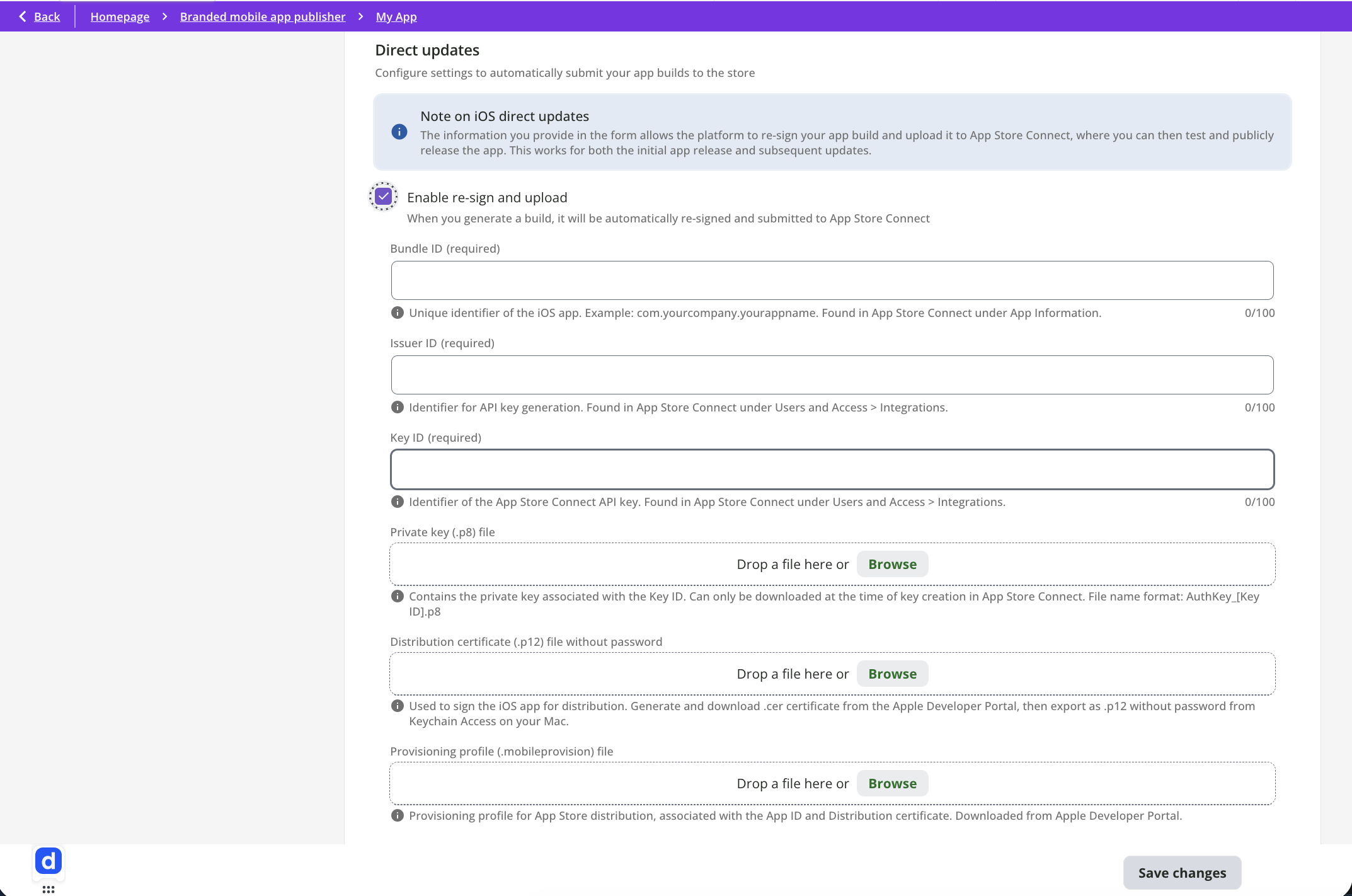The image size is (1352, 896).
Task: Click info icon under Provisioning profile upload
Action: (397, 815)
